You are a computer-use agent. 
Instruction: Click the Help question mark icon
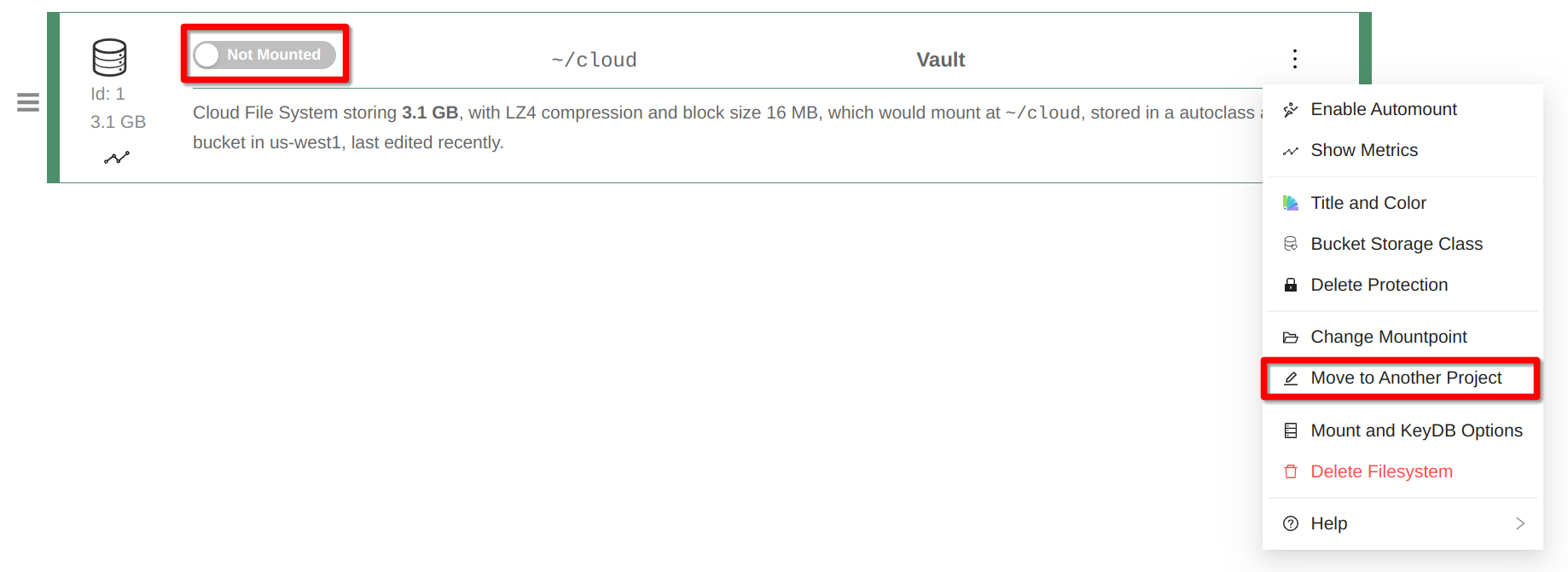(1291, 523)
